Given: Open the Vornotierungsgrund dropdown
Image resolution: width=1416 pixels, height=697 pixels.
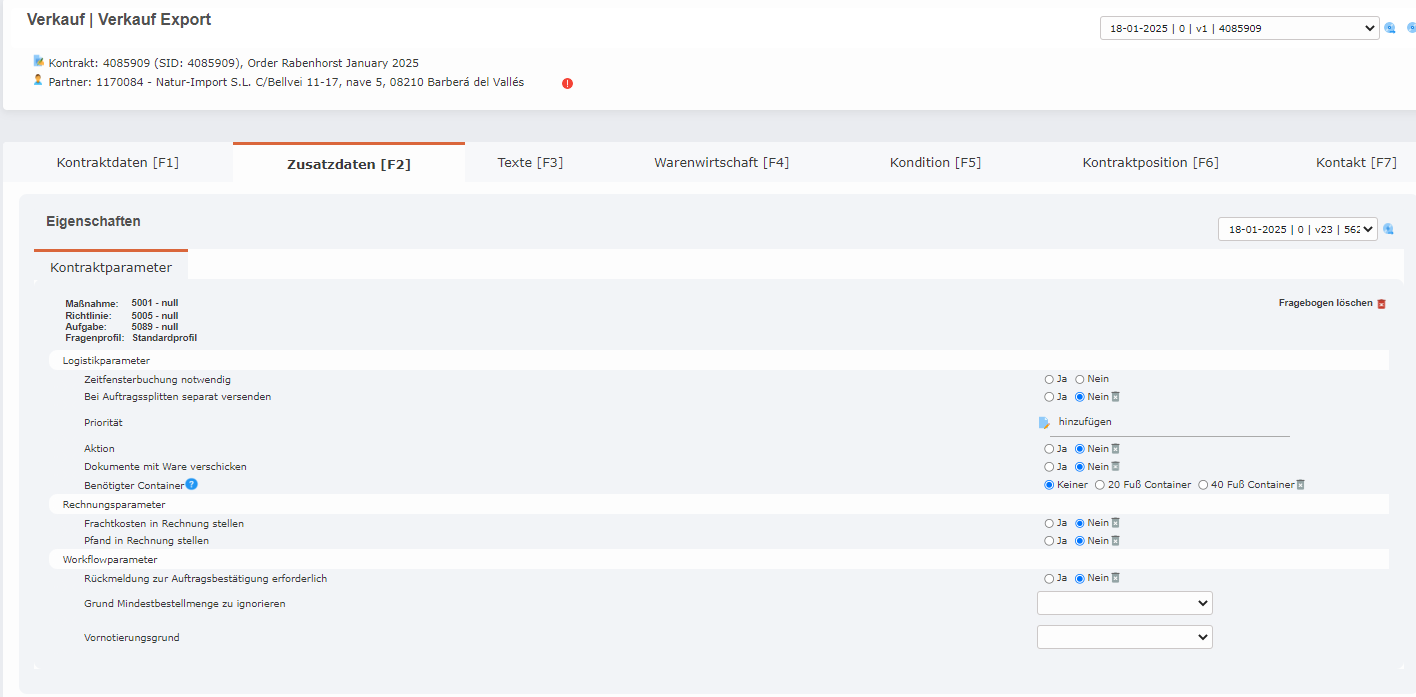Looking at the screenshot, I should tap(1124, 637).
